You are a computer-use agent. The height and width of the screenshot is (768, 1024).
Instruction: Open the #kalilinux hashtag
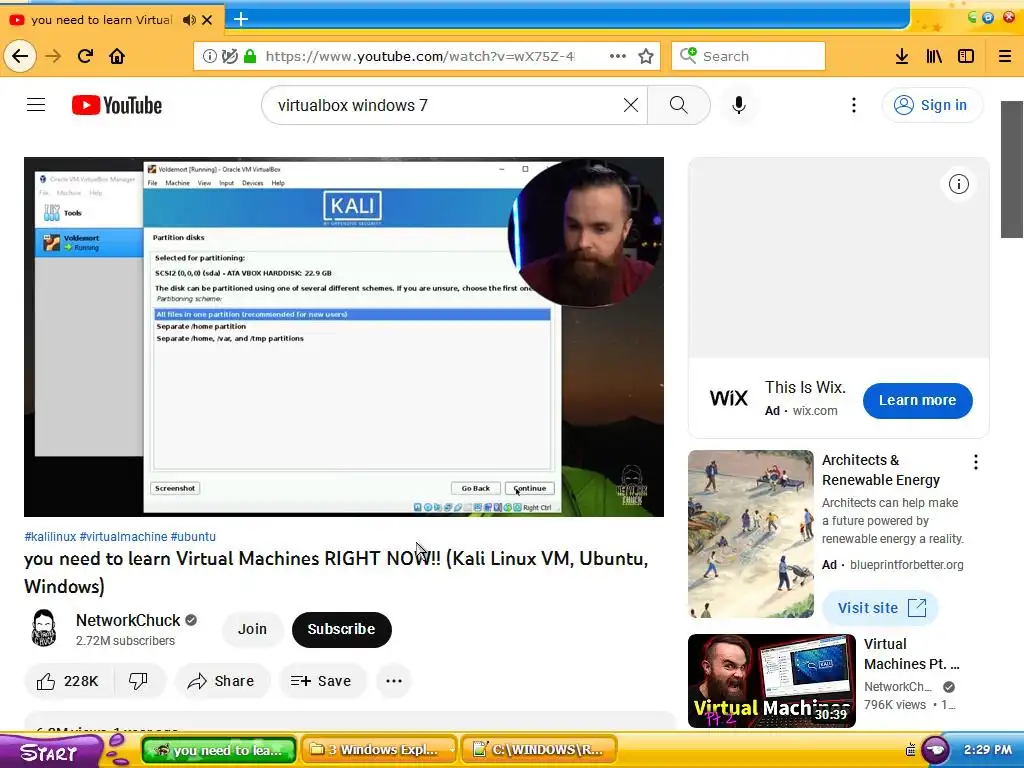[50, 536]
